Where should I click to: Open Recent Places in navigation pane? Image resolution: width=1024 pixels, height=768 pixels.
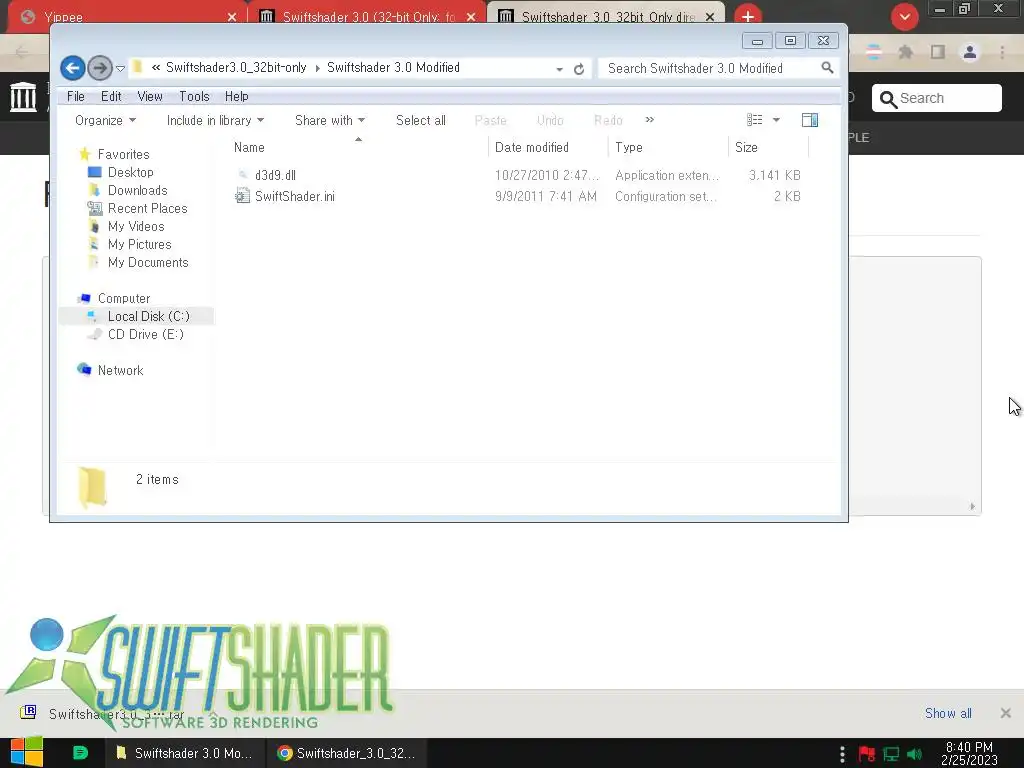148,208
